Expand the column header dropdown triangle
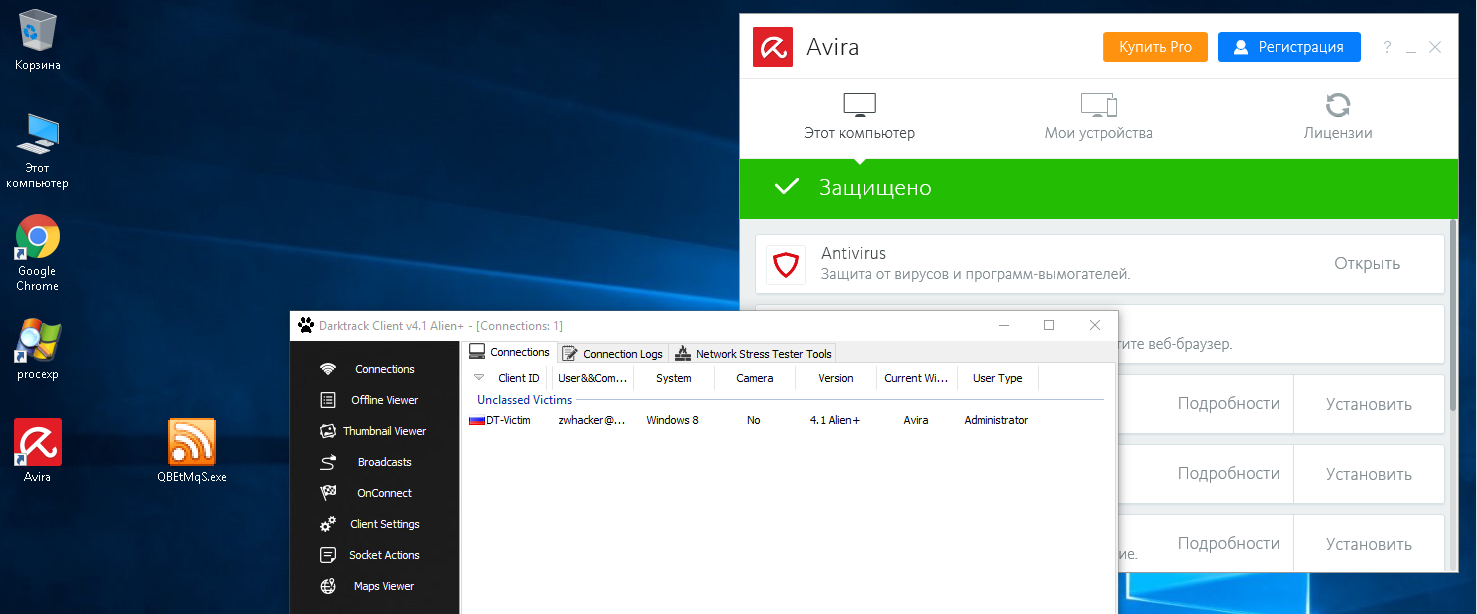The image size is (1477, 614). tap(478, 378)
